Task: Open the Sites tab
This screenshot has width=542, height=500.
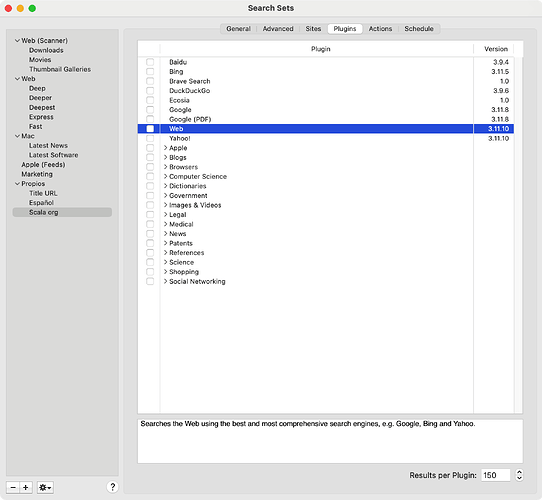Action: point(313,29)
